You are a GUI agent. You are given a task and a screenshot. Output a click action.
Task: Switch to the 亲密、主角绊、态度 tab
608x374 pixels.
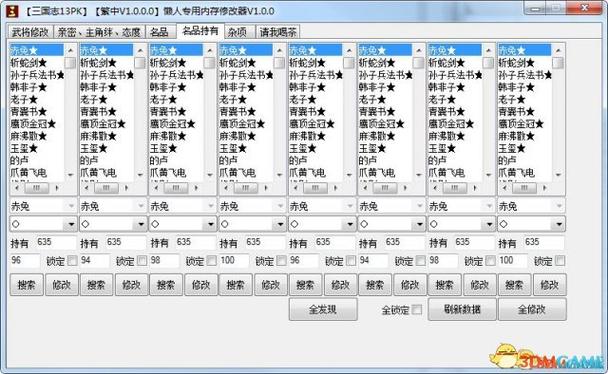[x=99, y=32]
